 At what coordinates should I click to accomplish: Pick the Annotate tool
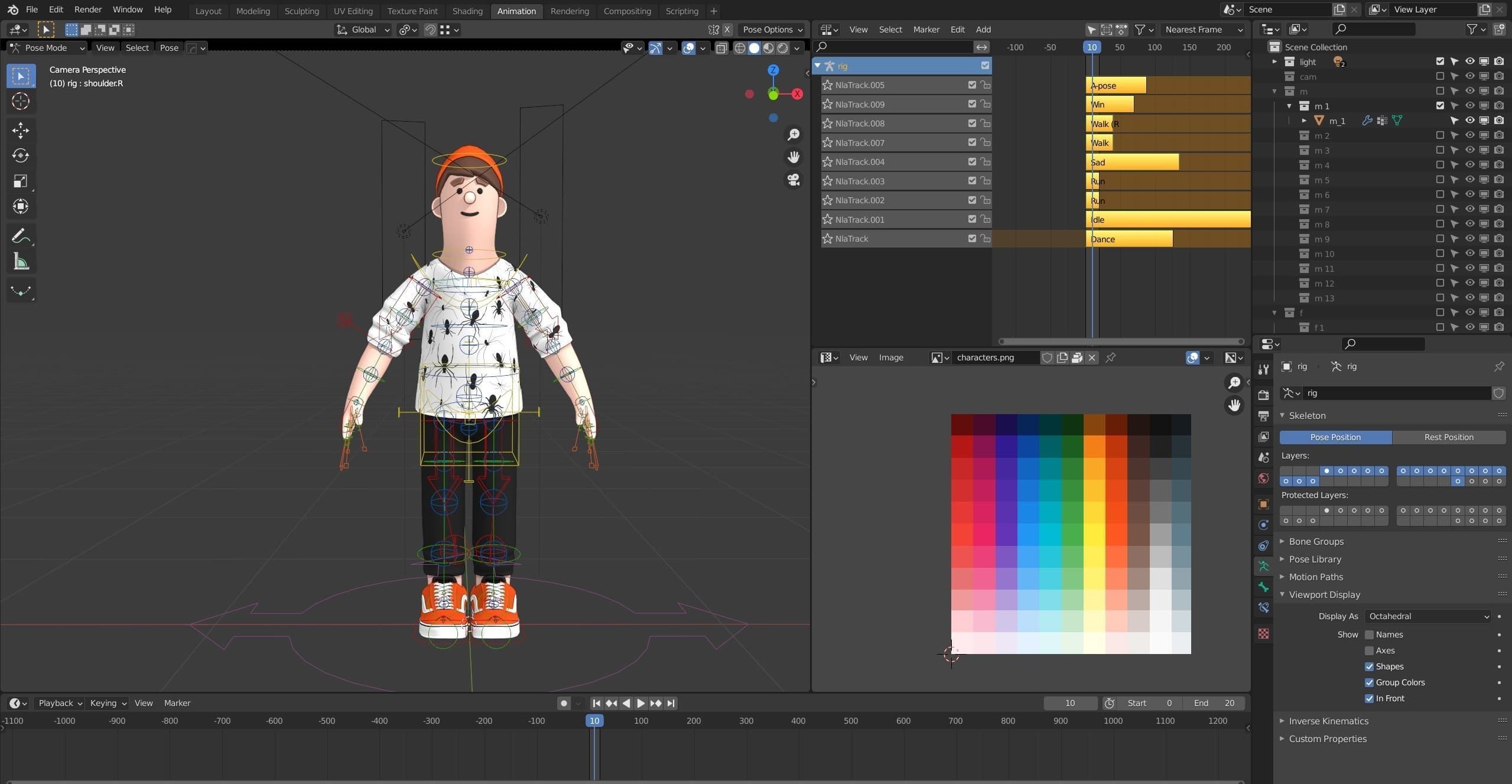(21, 236)
